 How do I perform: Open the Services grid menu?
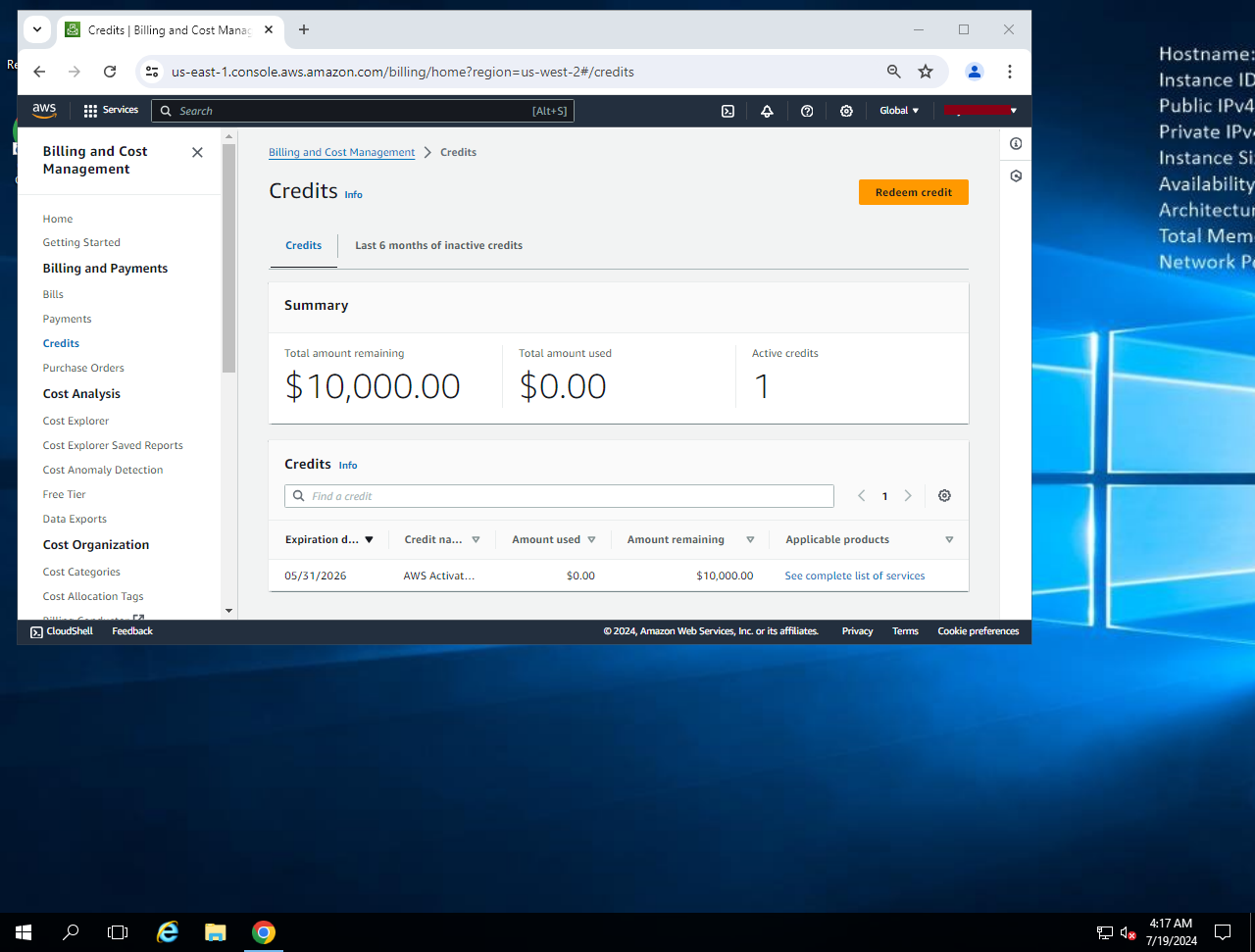[111, 111]
